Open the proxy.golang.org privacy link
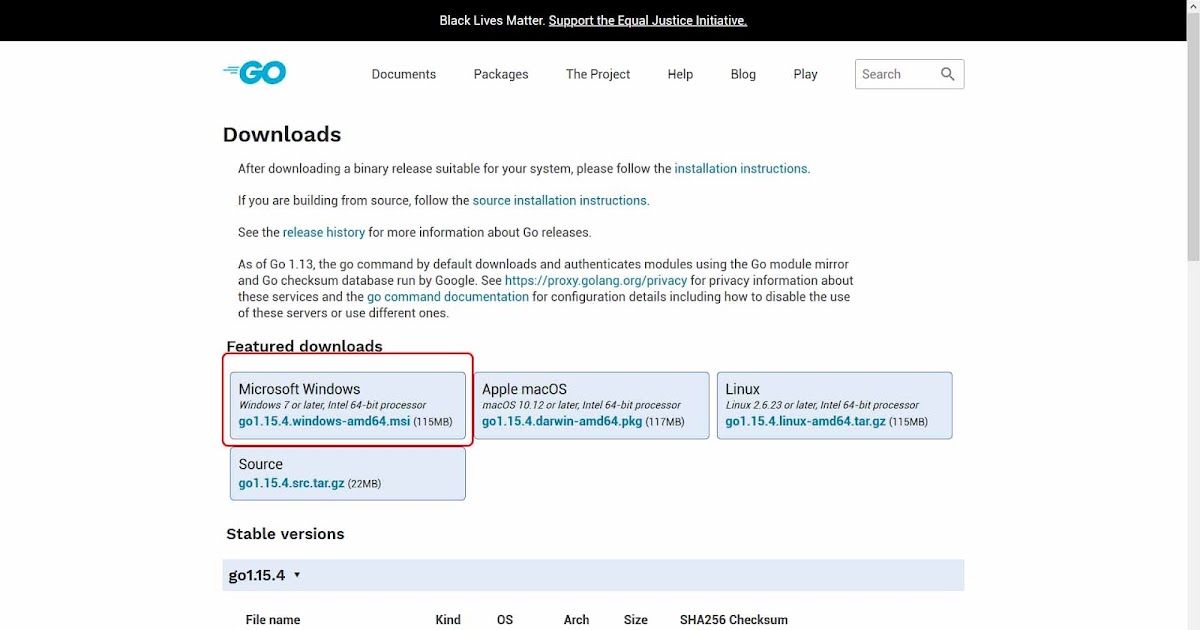Image resolution: width=1200 pixels, height=630 pixels. pos(596,280)
